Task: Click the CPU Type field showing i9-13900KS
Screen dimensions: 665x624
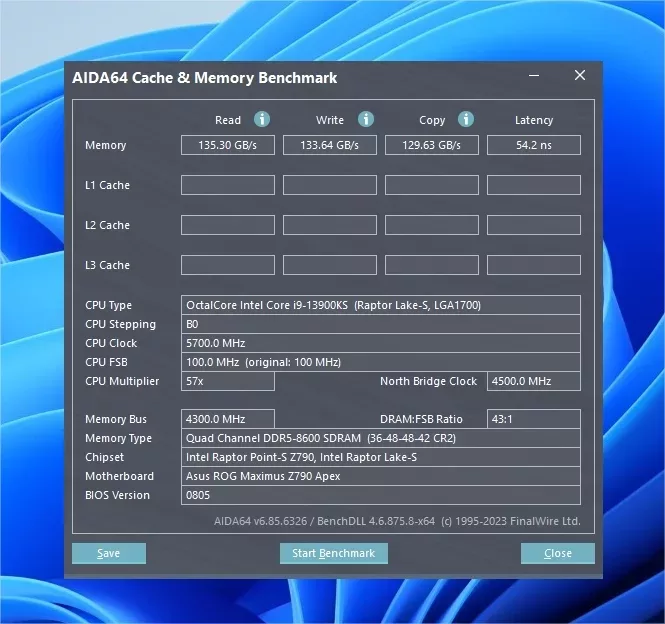Action: pos(381,305)
